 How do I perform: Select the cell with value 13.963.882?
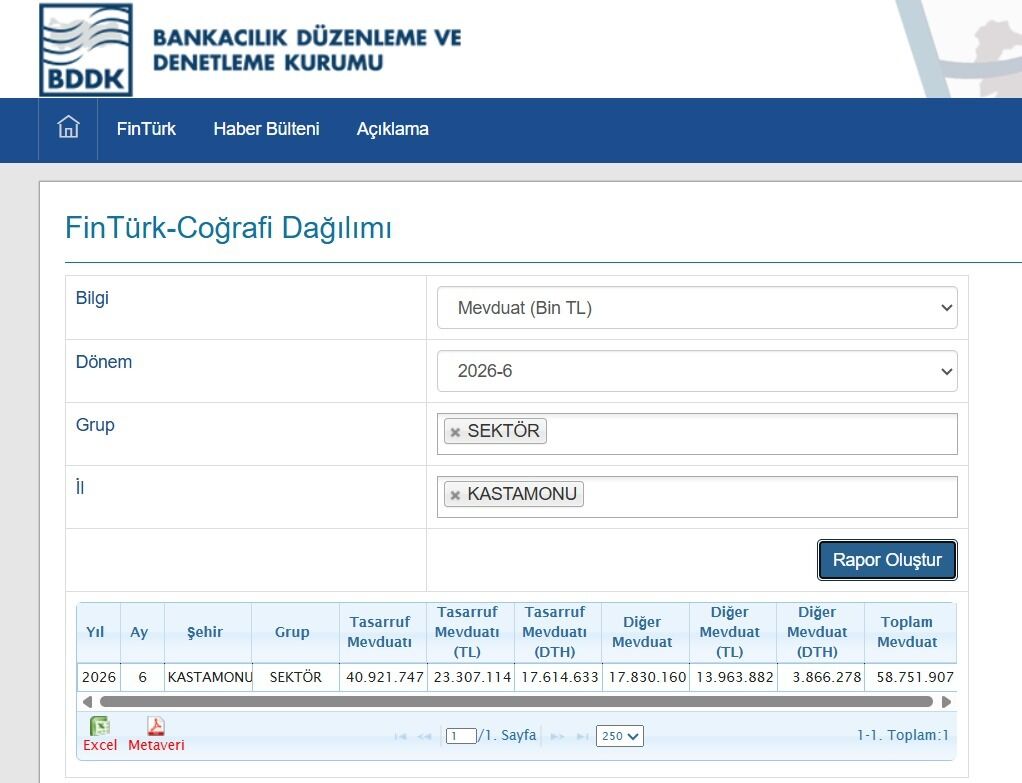[x=735, y=677]
